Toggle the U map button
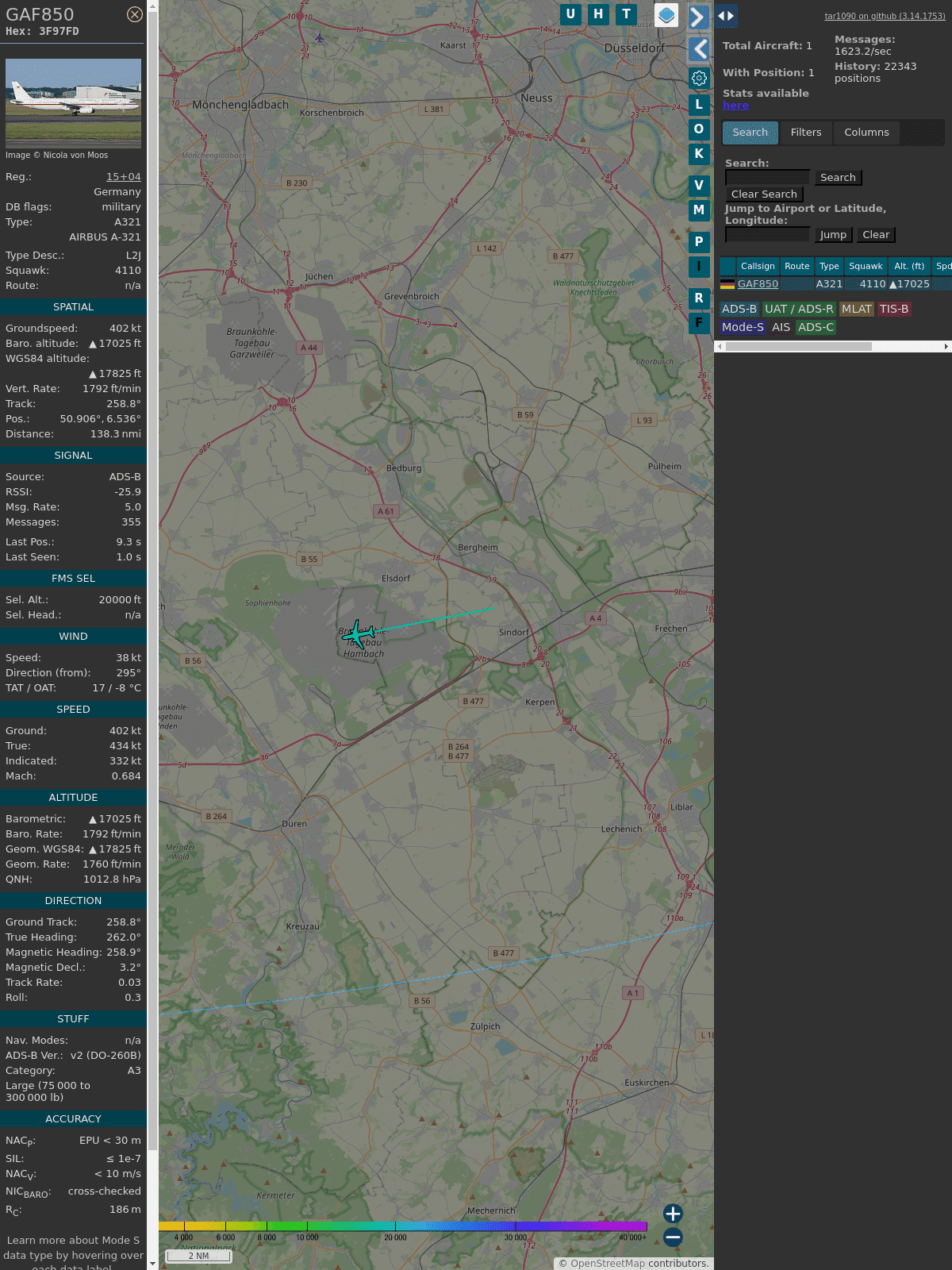 pos(570,14)
